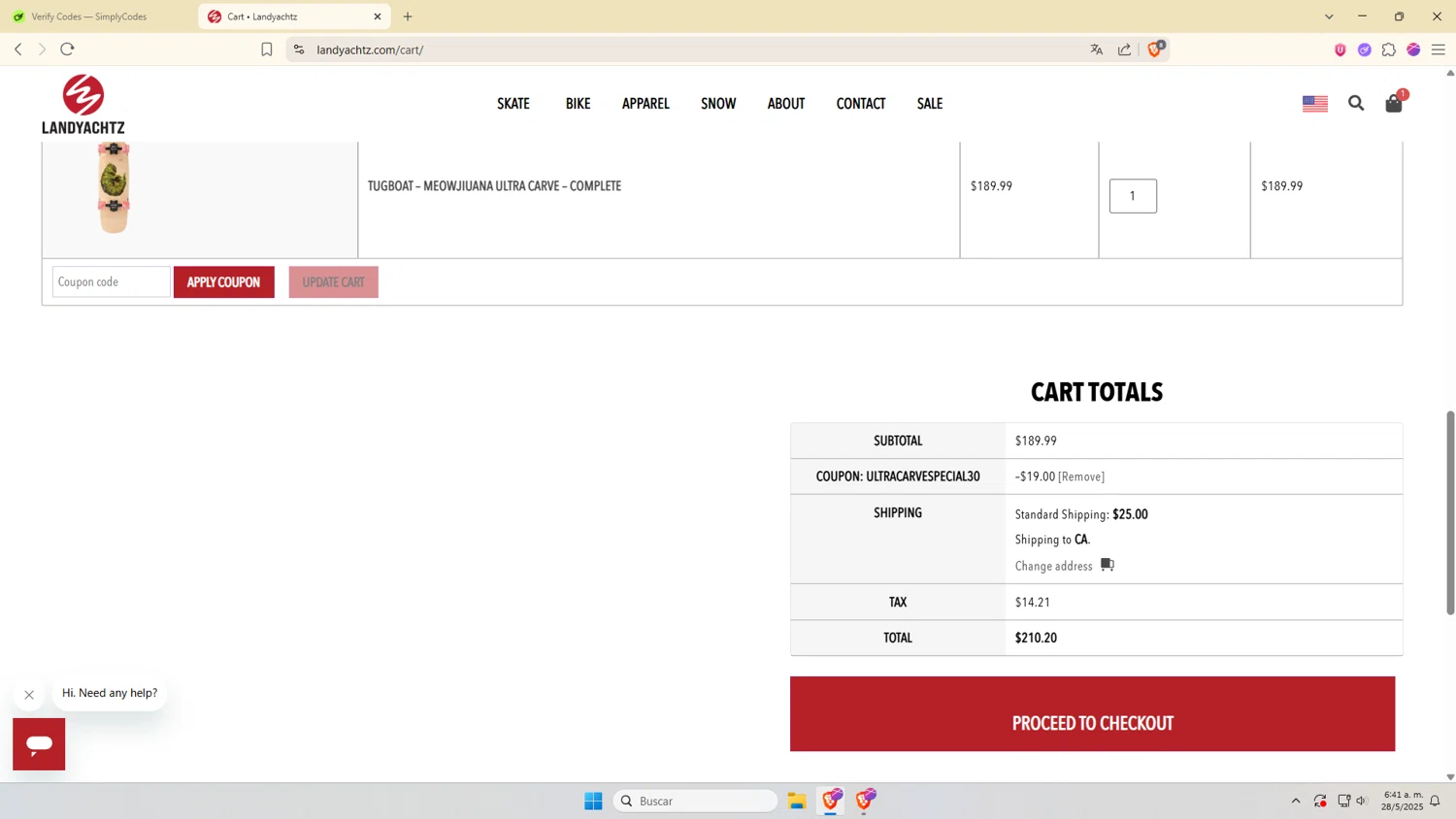
Task: Click the active Brave taskbar icon
Action: click(831, 801)
